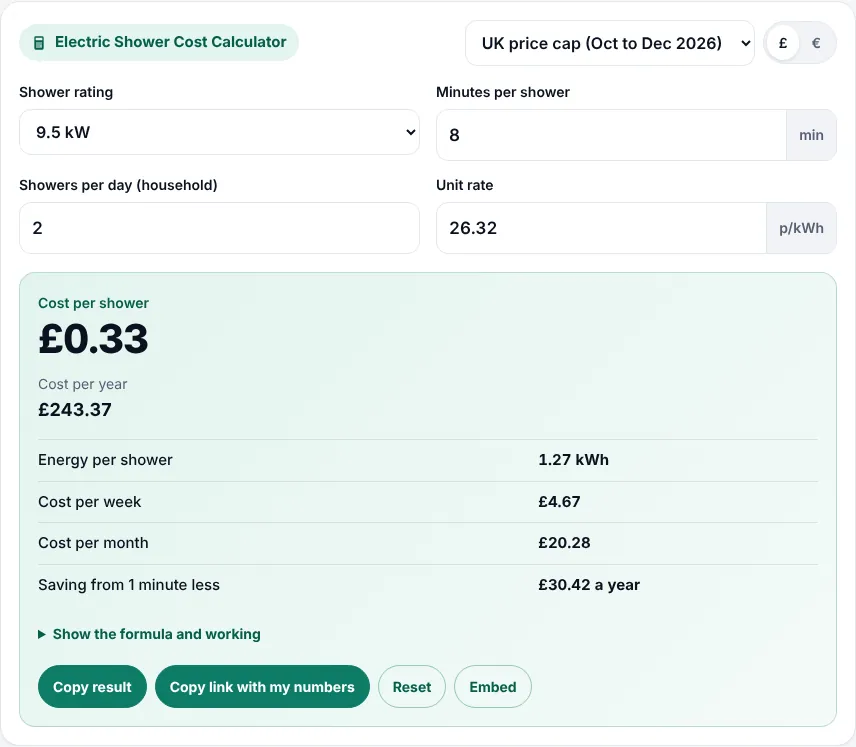Click the Cost per year label
Viewport: 856px width, 747px height.
coord(82,384)
